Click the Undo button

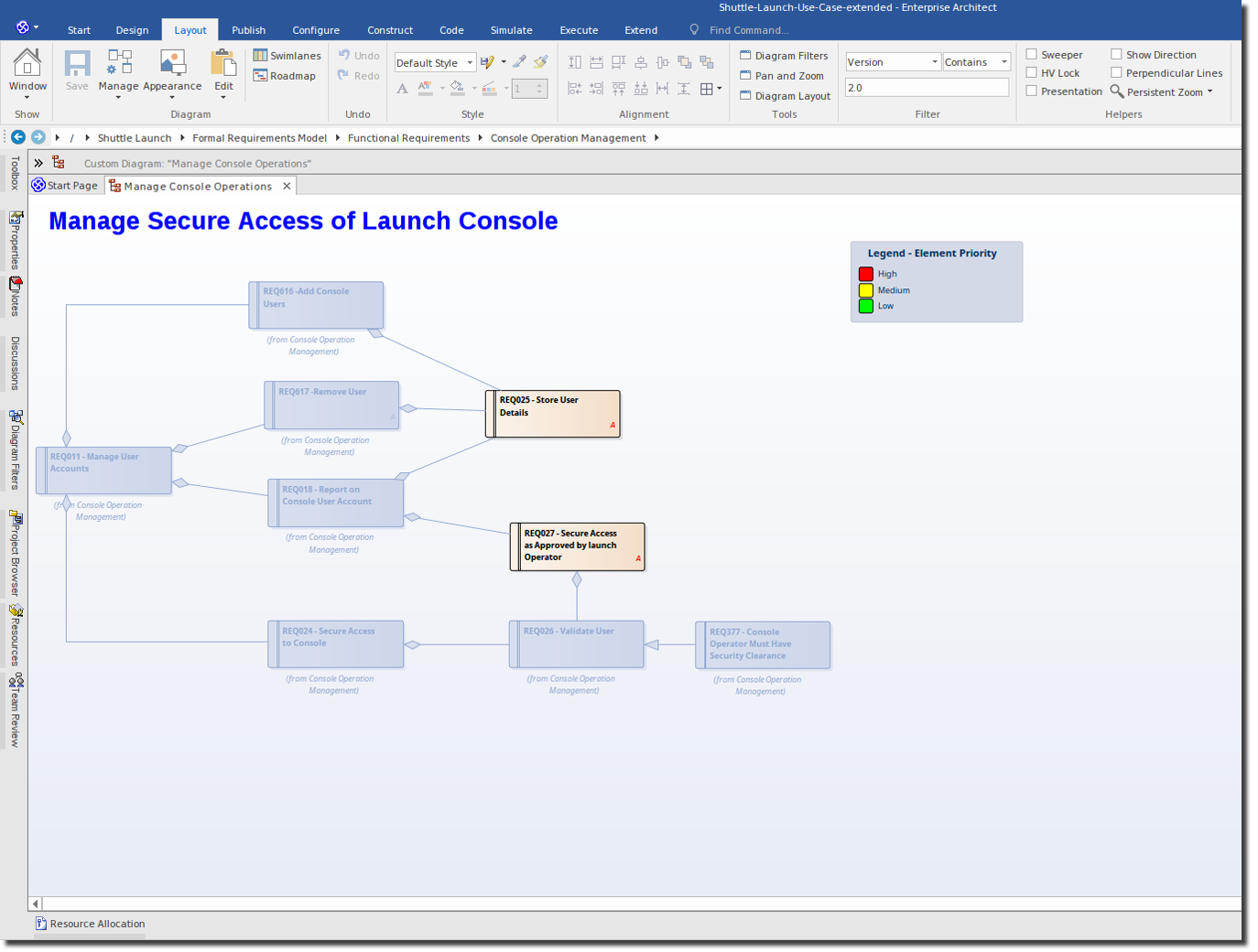click(358, 55)
